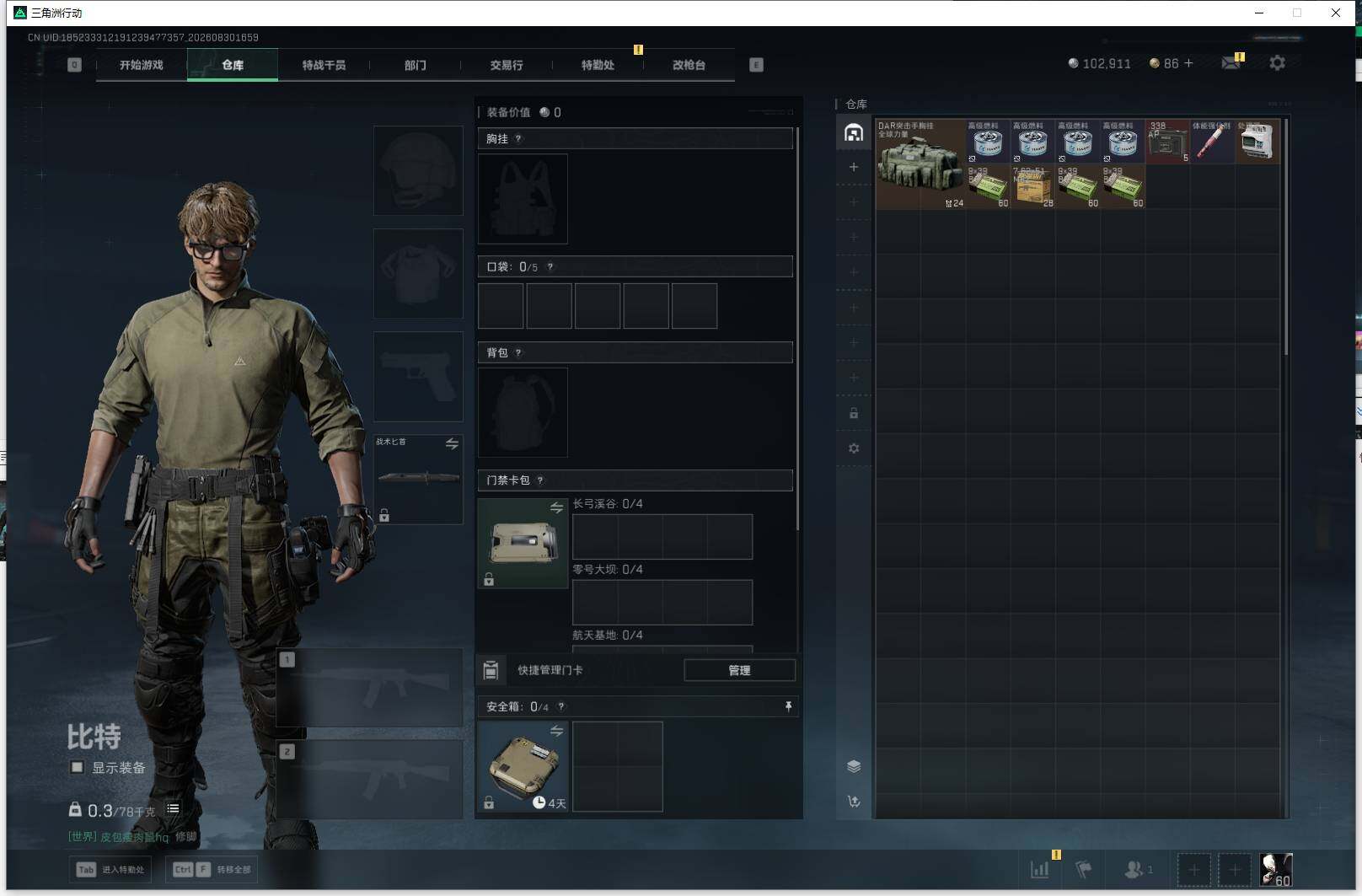Open the player avatar in the bottom bar

[x=1275, y=870]
